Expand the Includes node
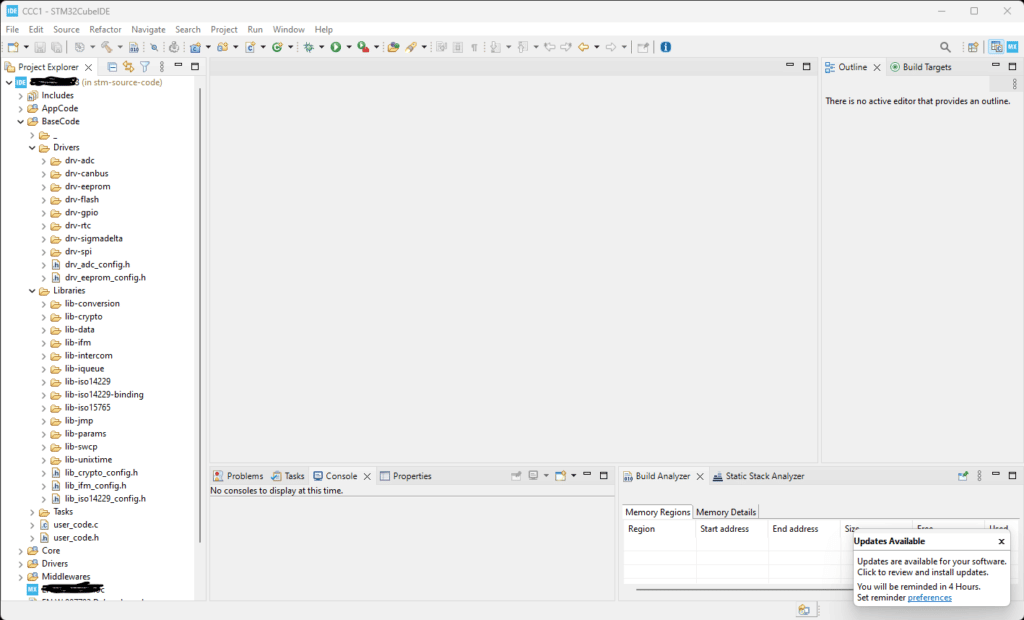This screenshot has height=620, width=1024. point(20,95)
